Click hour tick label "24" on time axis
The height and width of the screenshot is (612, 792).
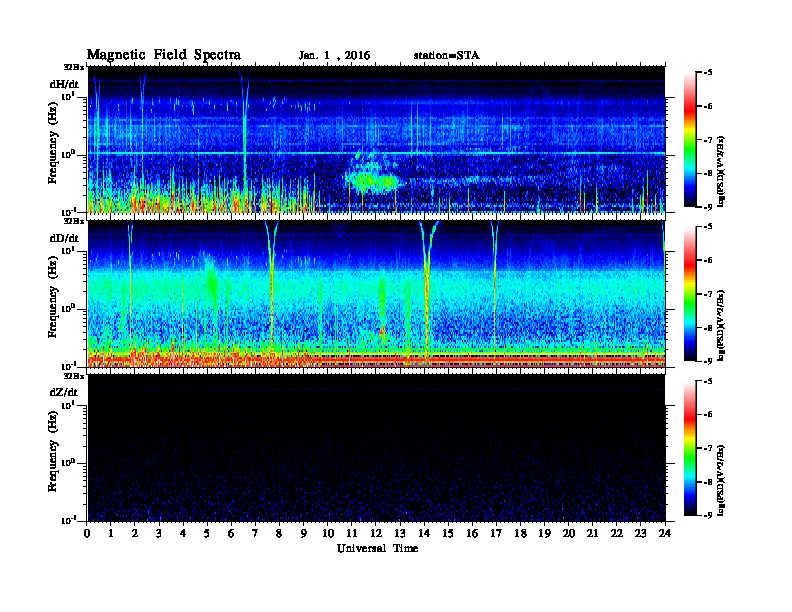[665, 533]
